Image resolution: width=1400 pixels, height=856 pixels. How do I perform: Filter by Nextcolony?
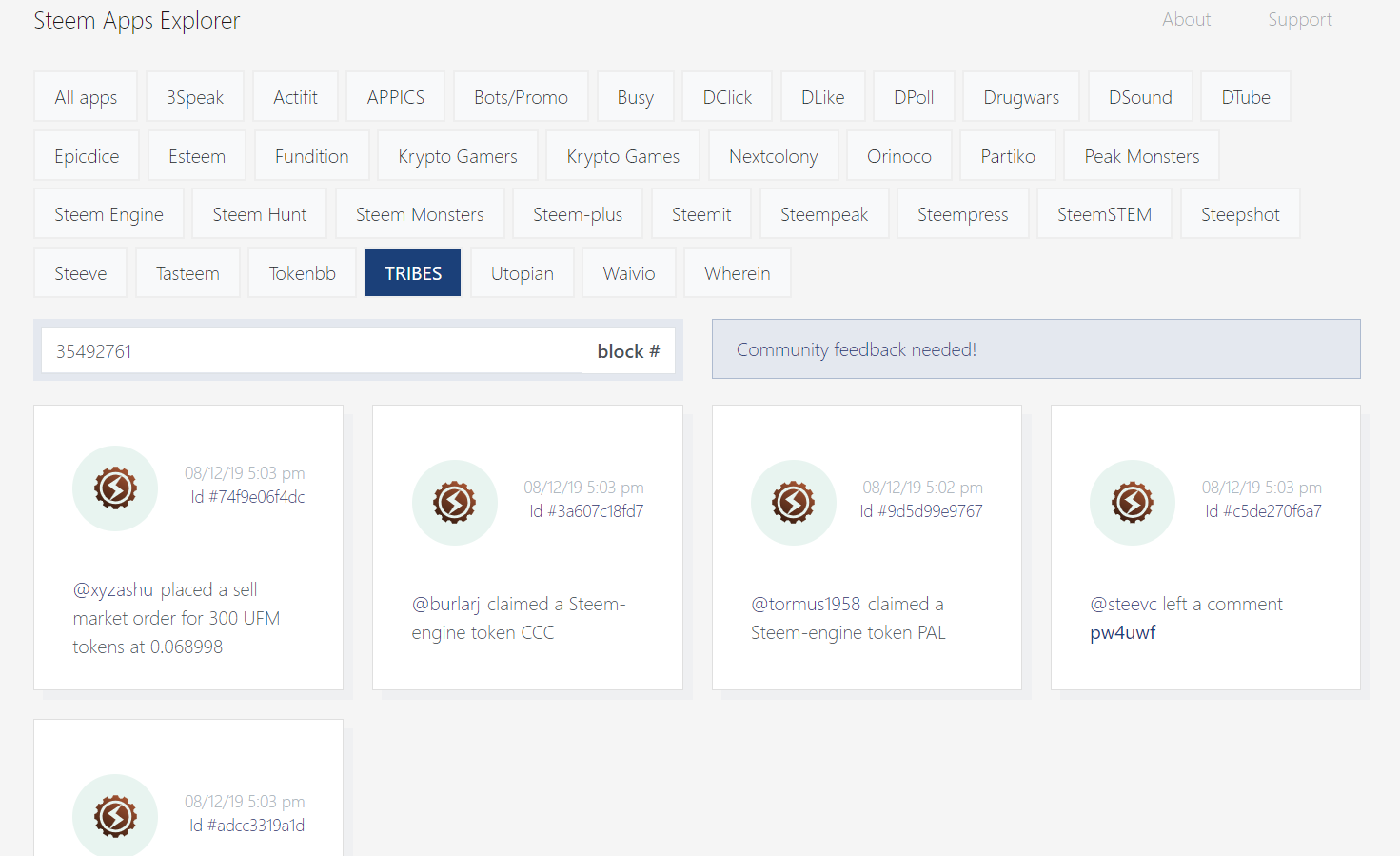[774, 156]
